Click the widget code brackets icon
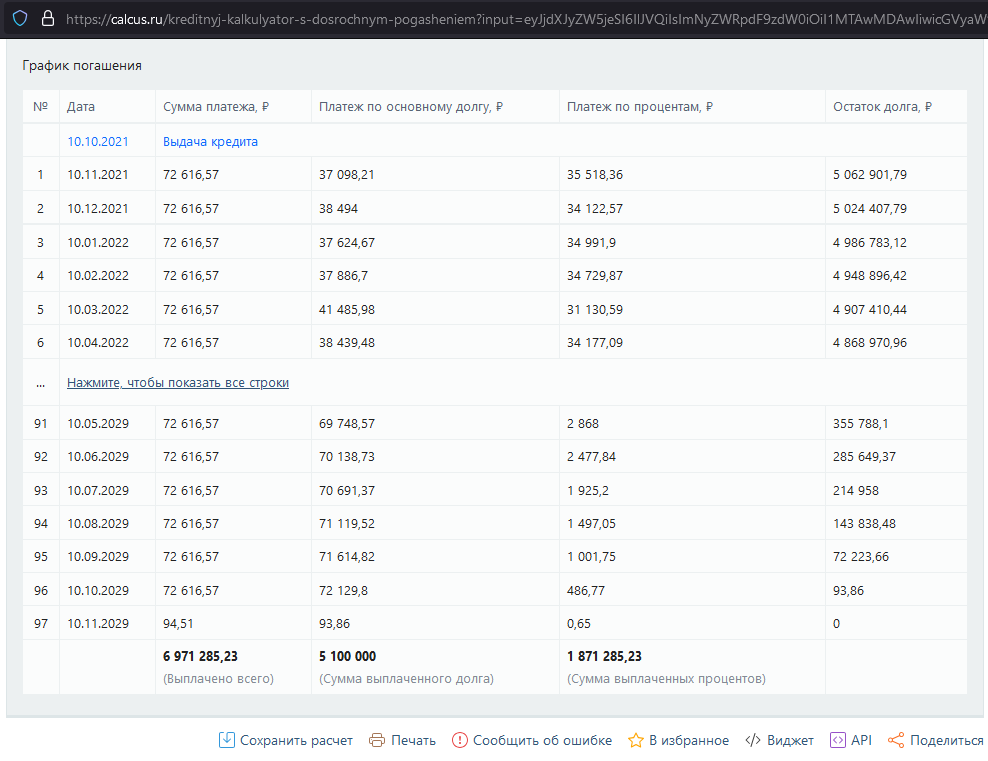The image size is (988, 761). point(753,740)
